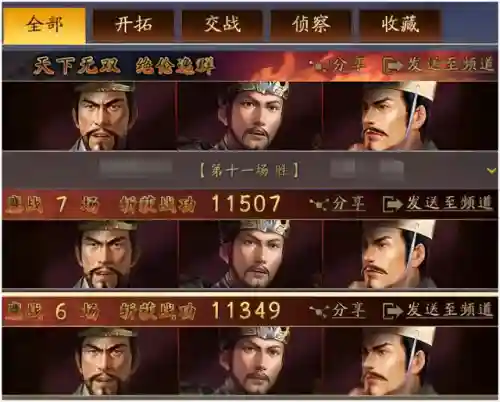Send the 11349 report to channel
The height and width of the screenshot is (402, 500).
click(438, 310)
